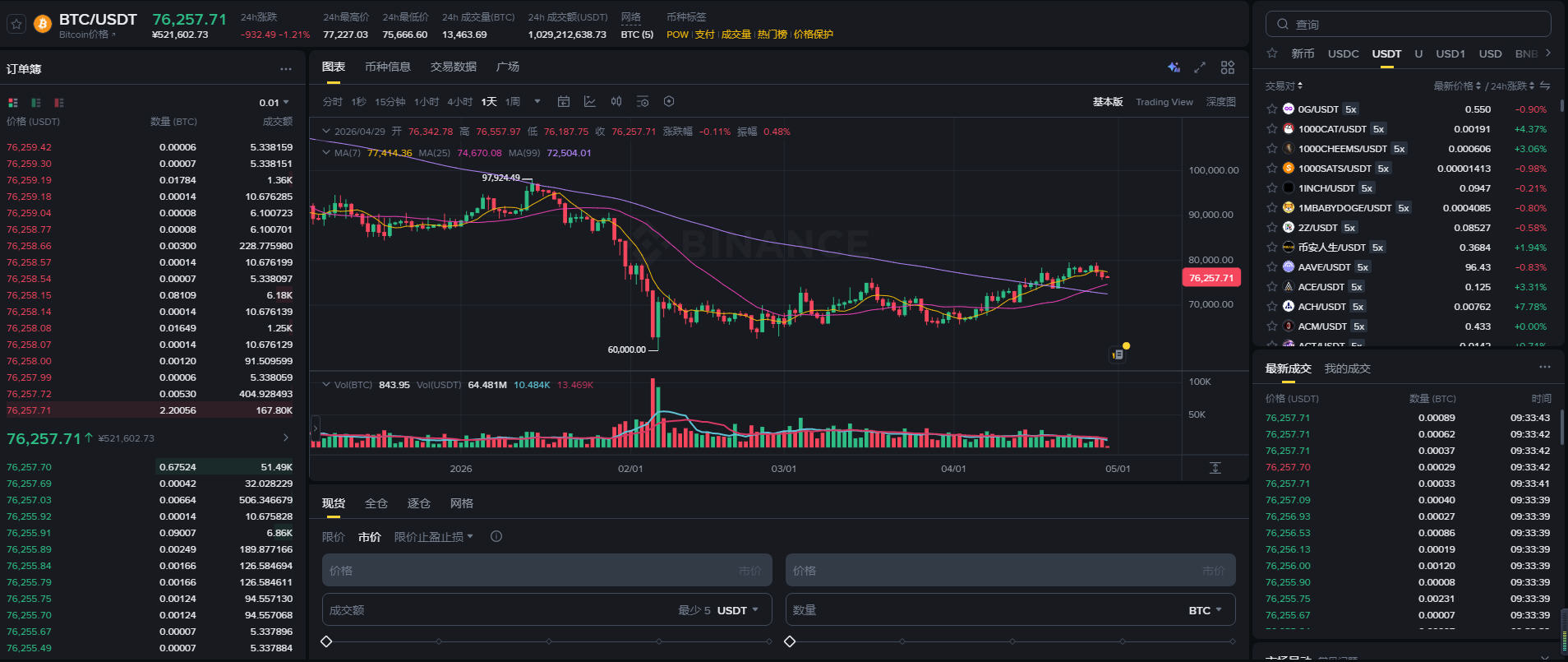Image resolution: width=1568 pixels, height=662 pixels.
Task: Expand order book spread details arrow
Action: pos(285,438)
